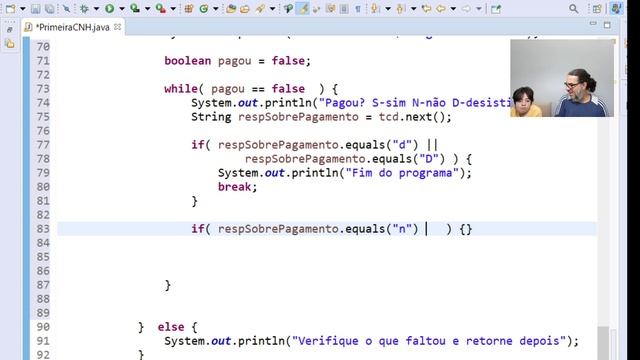Click the Back navigation arrow
Viewport: 640px width, 360px height.
(441, 9)
